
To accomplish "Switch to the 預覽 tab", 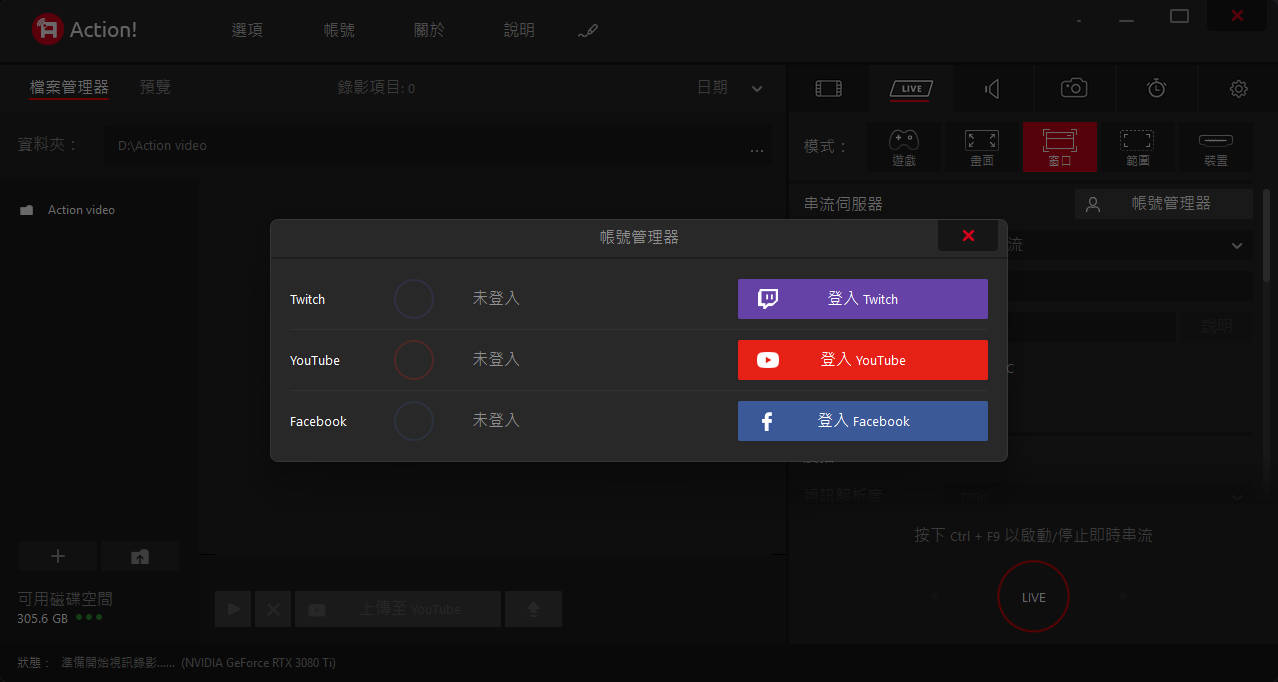I will point(155,87).
